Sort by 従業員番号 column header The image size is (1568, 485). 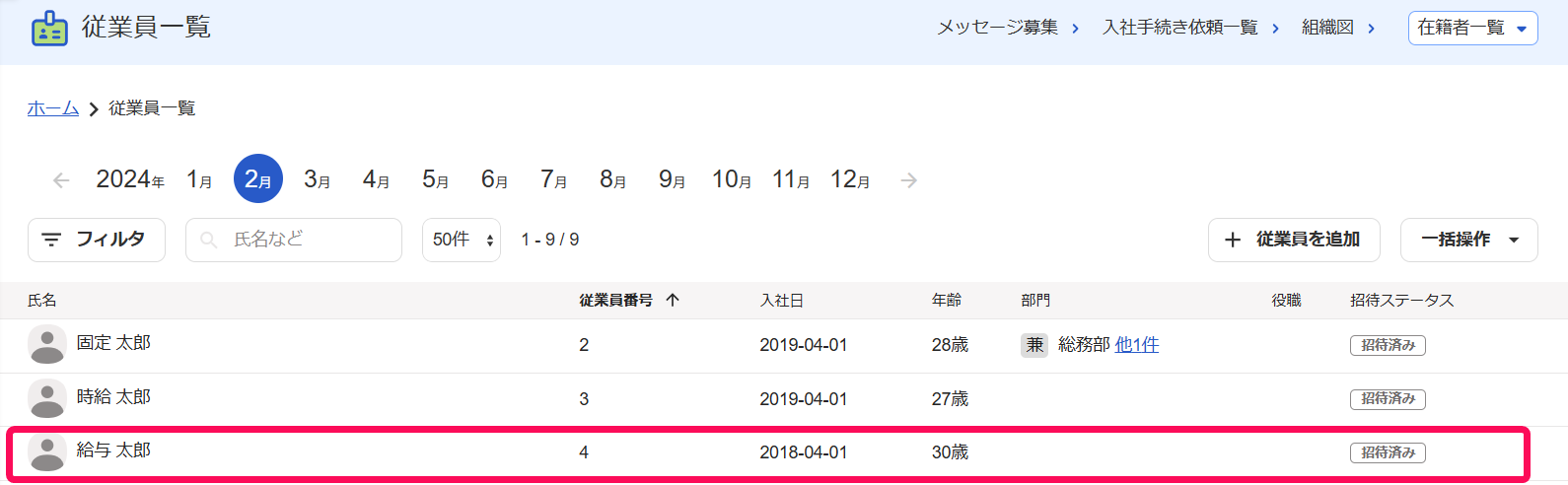click(615, 300)
